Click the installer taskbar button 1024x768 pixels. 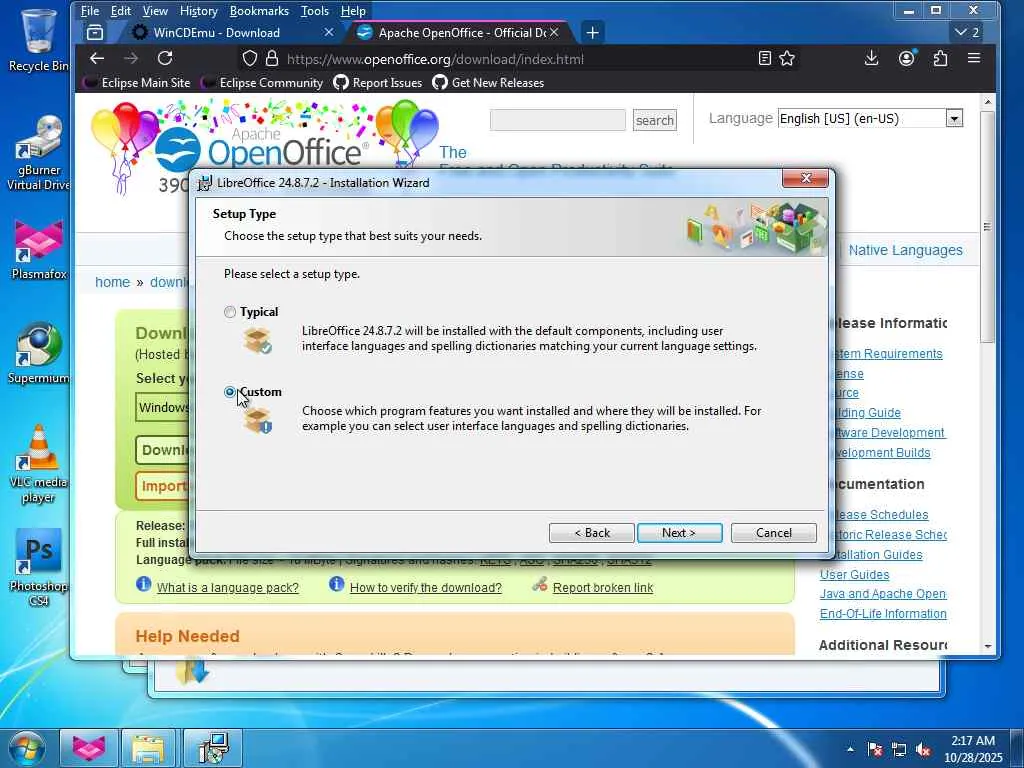click(212, 748)
